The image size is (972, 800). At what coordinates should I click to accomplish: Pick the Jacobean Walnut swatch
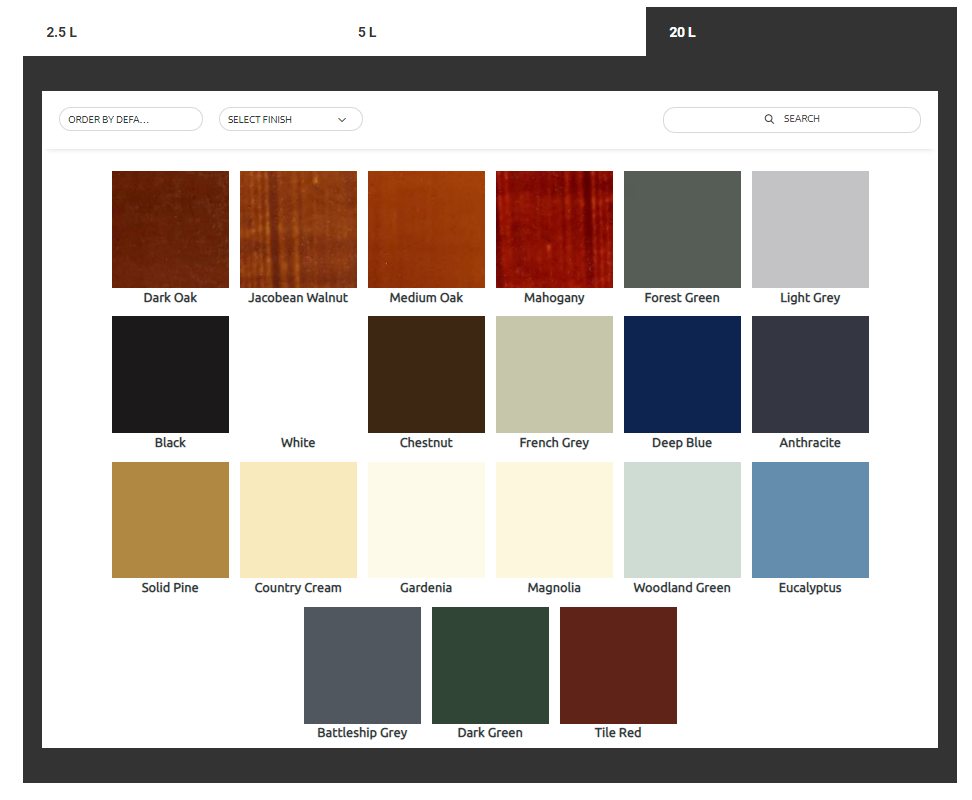point(298,229)
